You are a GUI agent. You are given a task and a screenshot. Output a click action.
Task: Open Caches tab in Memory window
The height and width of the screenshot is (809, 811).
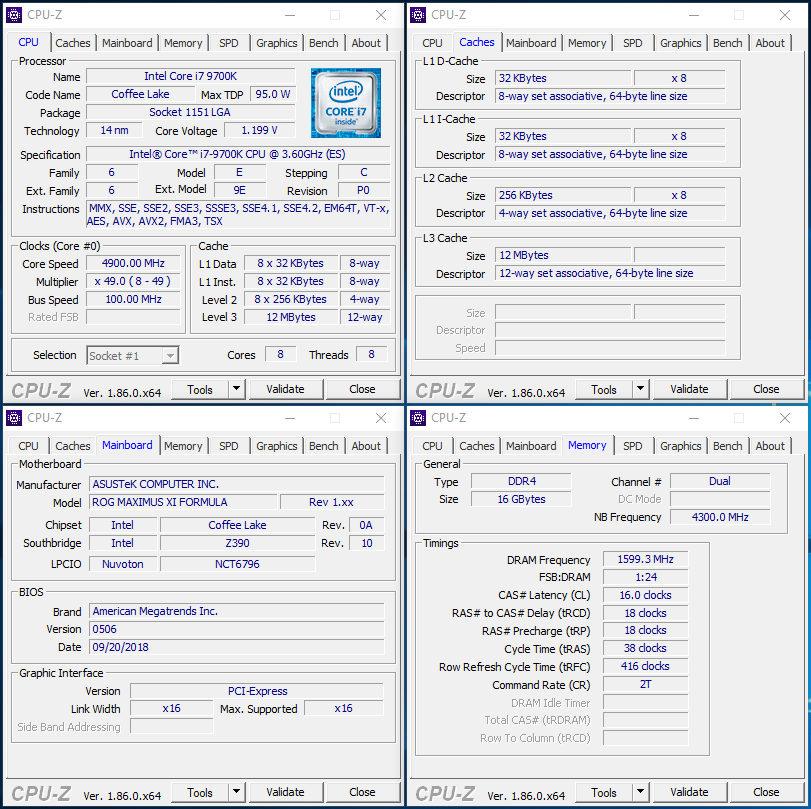[x=477, y=446]
